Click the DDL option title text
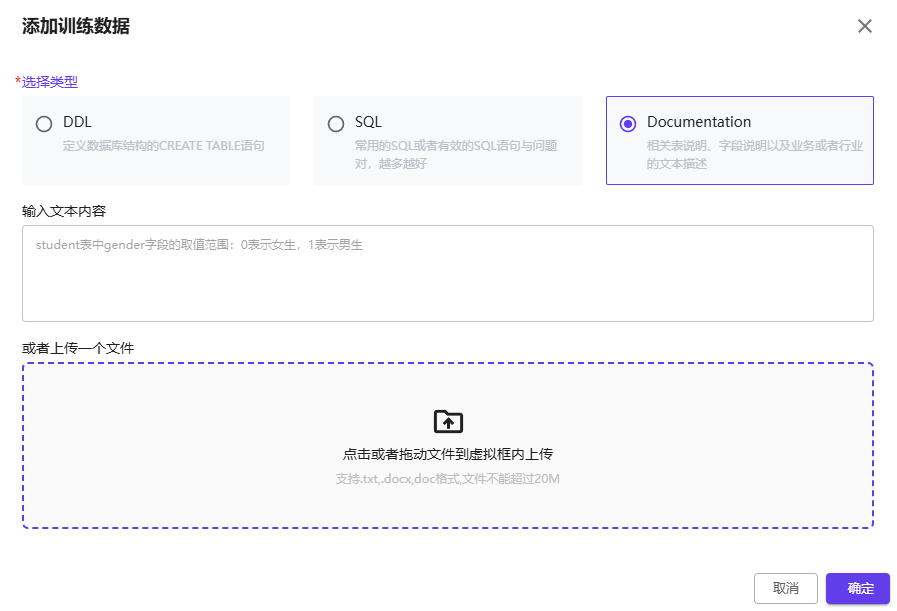 click(x=77, y=122)
